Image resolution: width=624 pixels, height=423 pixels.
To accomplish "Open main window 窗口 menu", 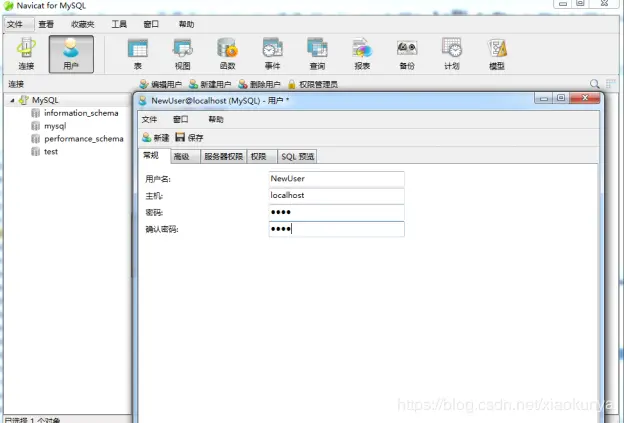I will pos(151,24).
